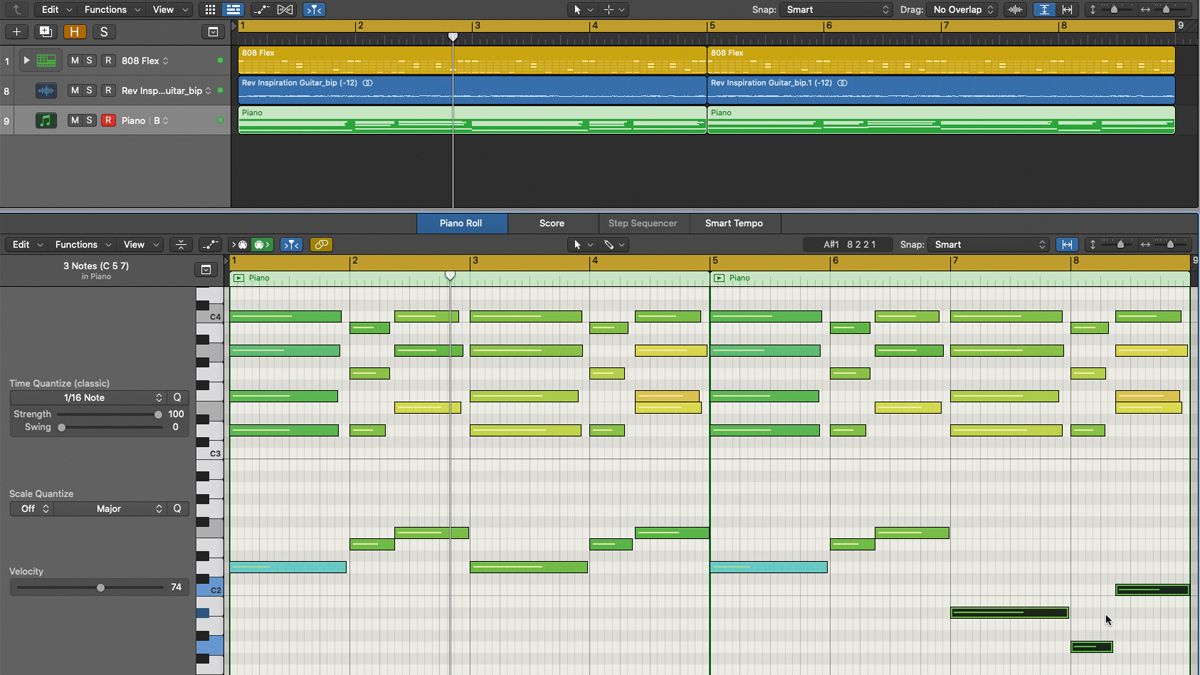This screenshot has height=675, width=1200.
Task: Open the Major scale dropdown under Scale Quantize
Action: [x=110, y=508]
